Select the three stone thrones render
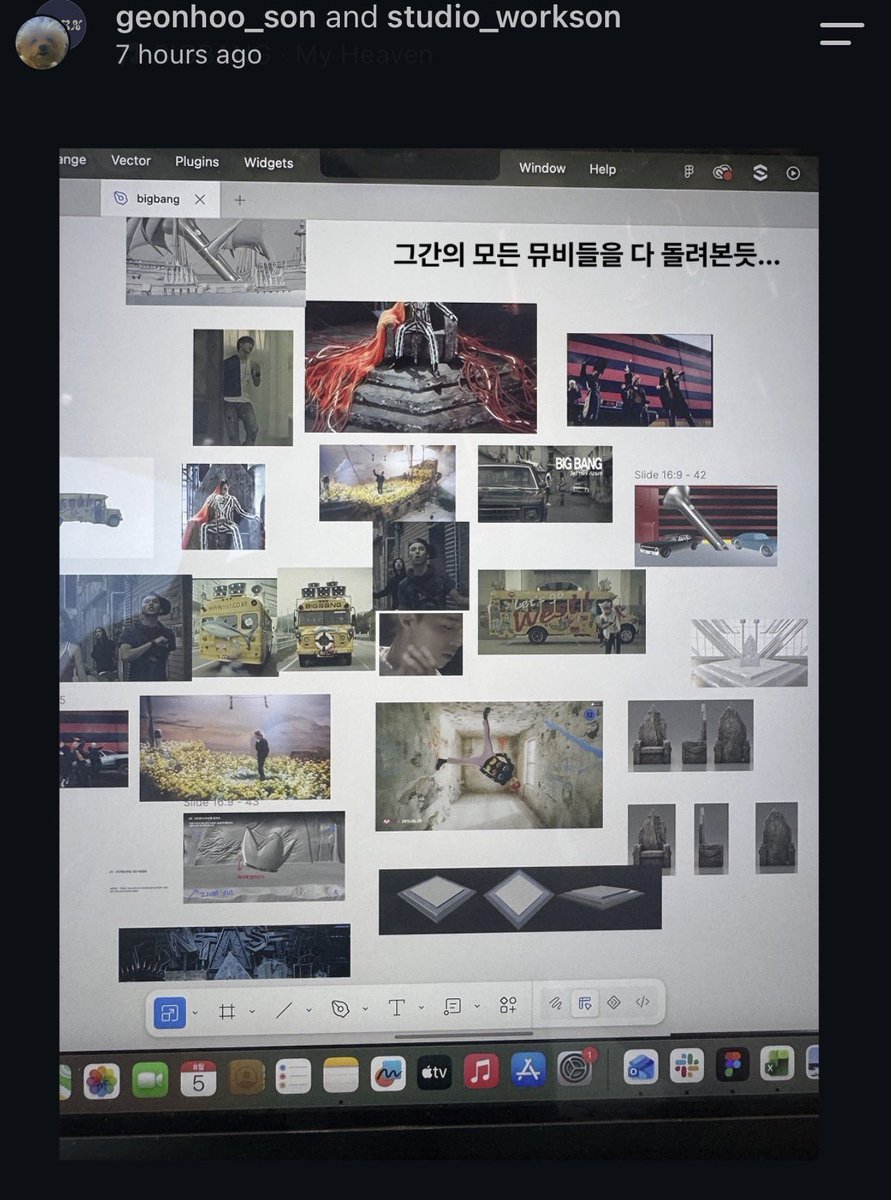Screen dimensions: 891x1200 coord(690,736)
